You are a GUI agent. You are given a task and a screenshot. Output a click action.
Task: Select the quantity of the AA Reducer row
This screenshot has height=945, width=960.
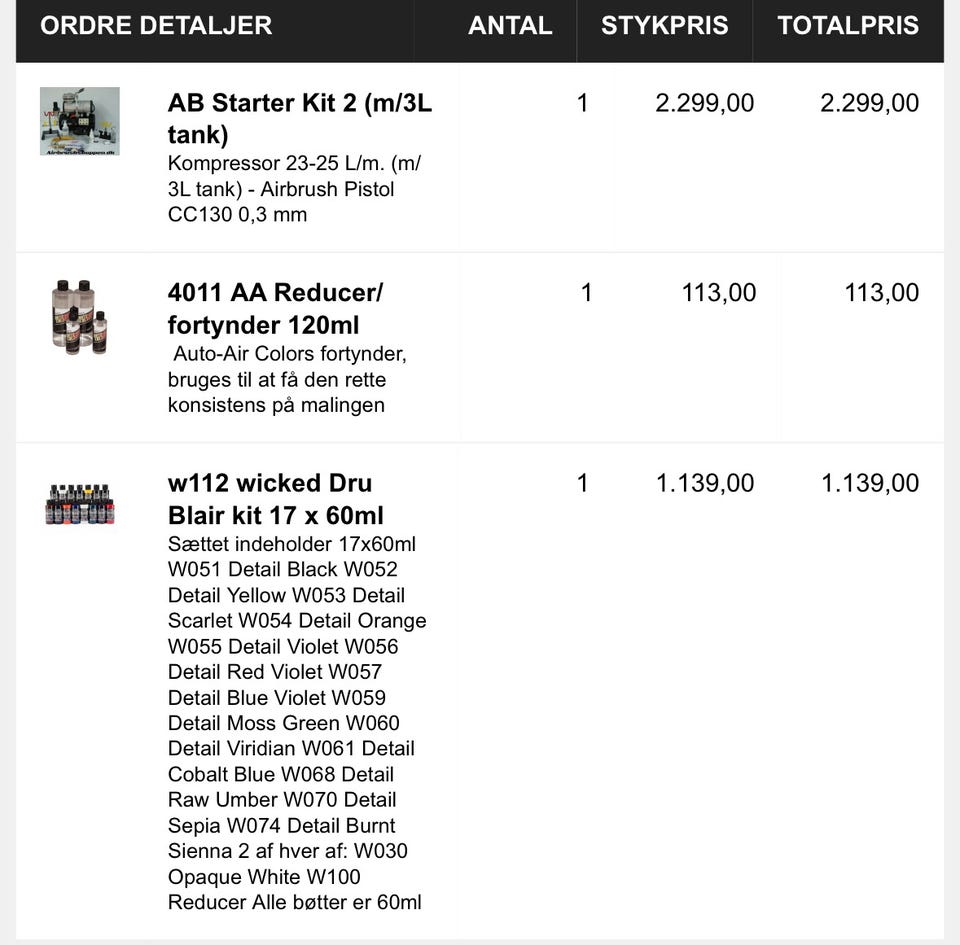coord(586,293)
